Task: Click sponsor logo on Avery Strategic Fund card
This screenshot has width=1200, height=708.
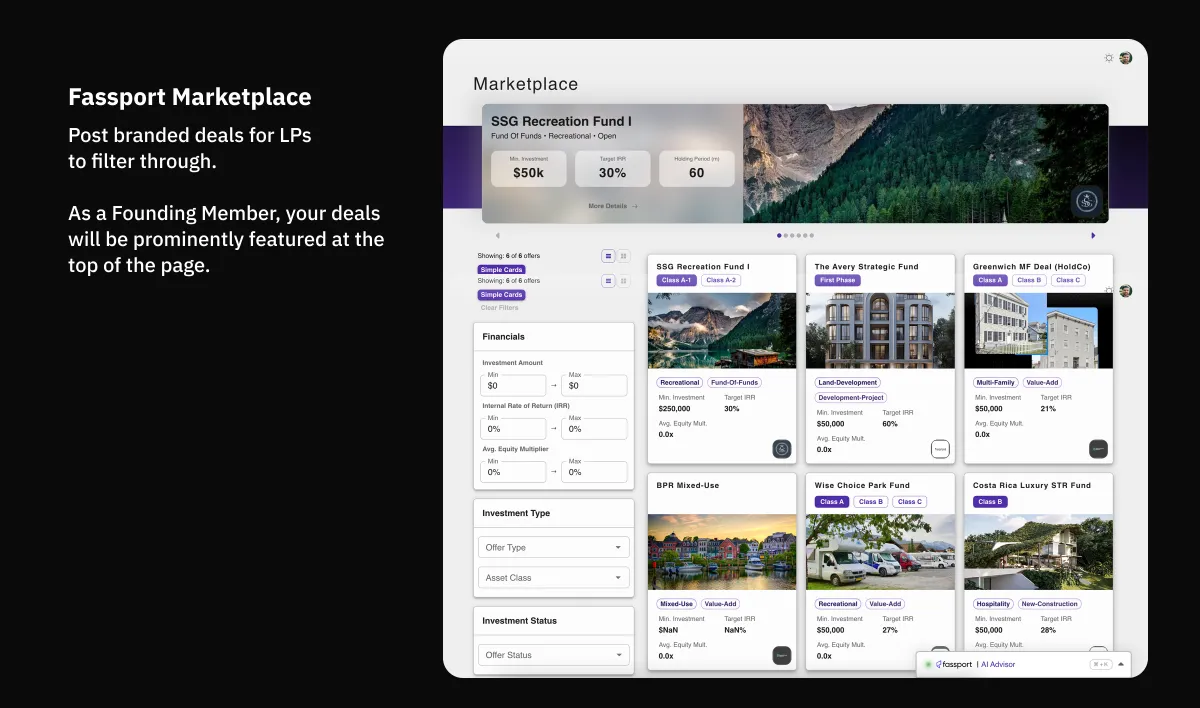Action: (x=940, y=449)
